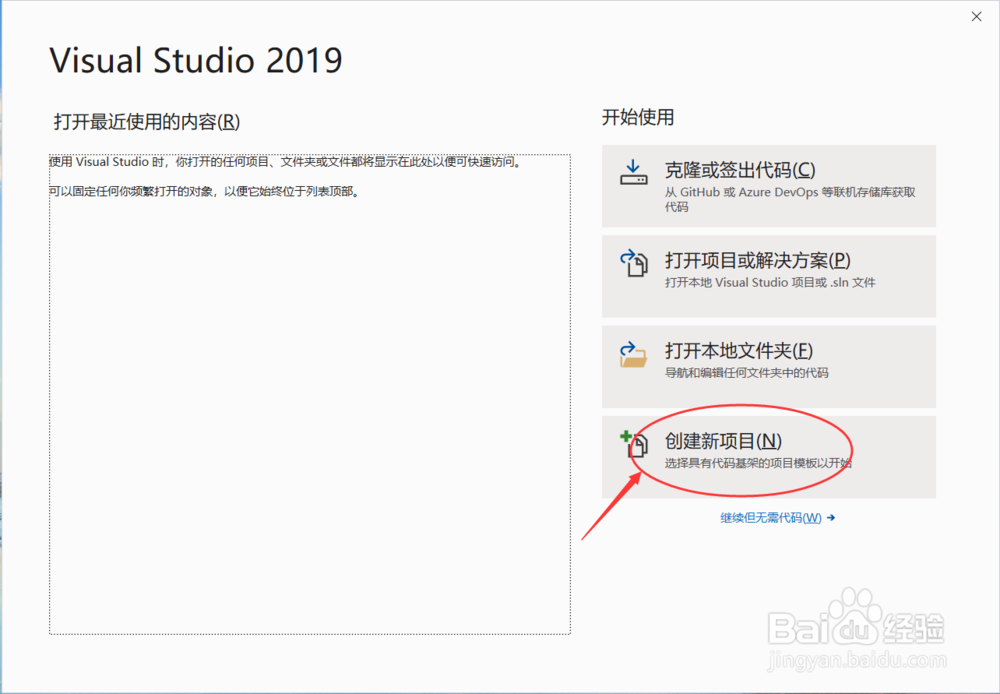Click the empty recent items list box
The width and height of the screenshot is (1000, 694).
coord(310,394)
